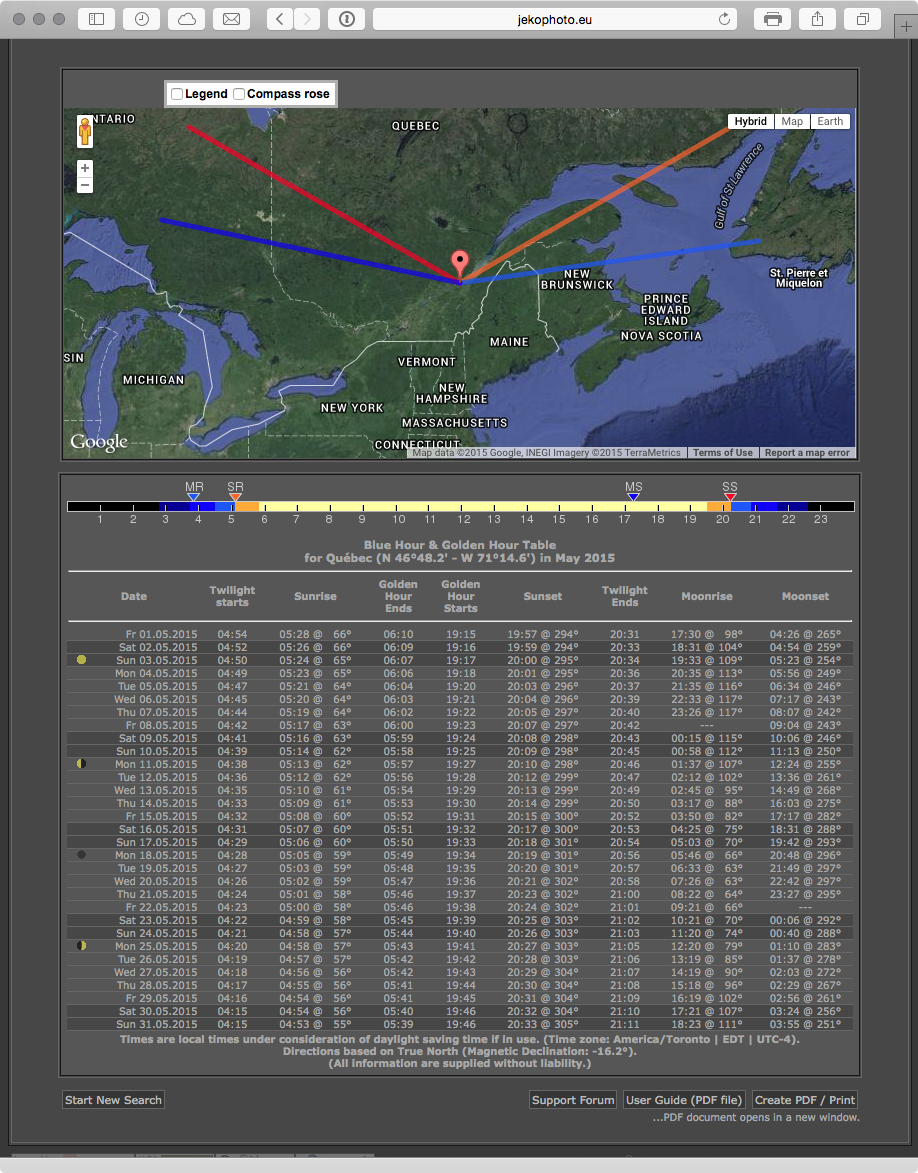Click the red sunset direction line on map
The width and height of the screenshot is (918, 1173).
[322, 203]
